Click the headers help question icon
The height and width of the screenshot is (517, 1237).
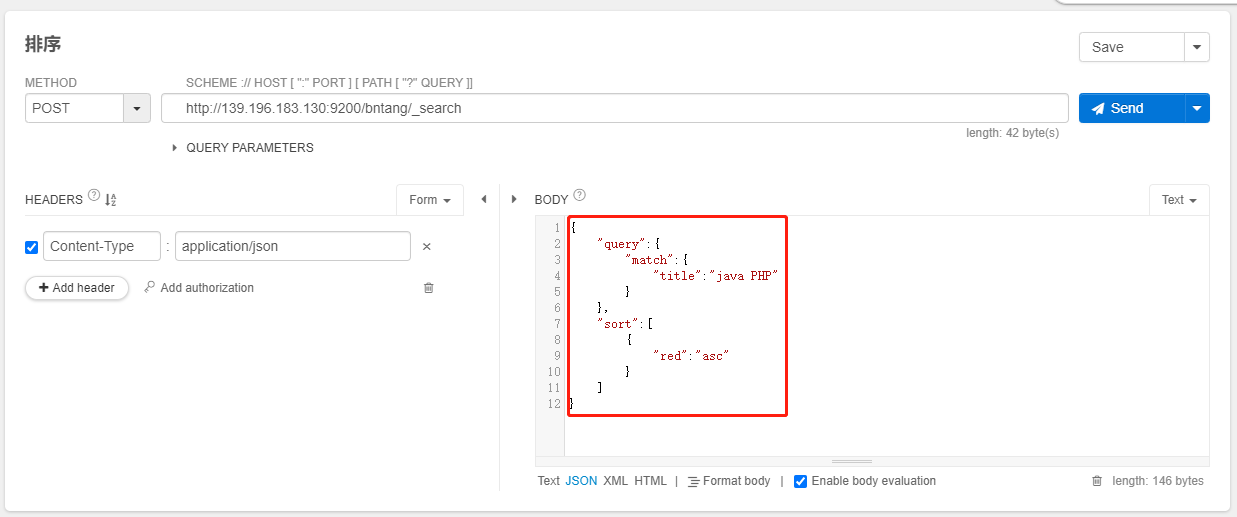pos(94,195)
